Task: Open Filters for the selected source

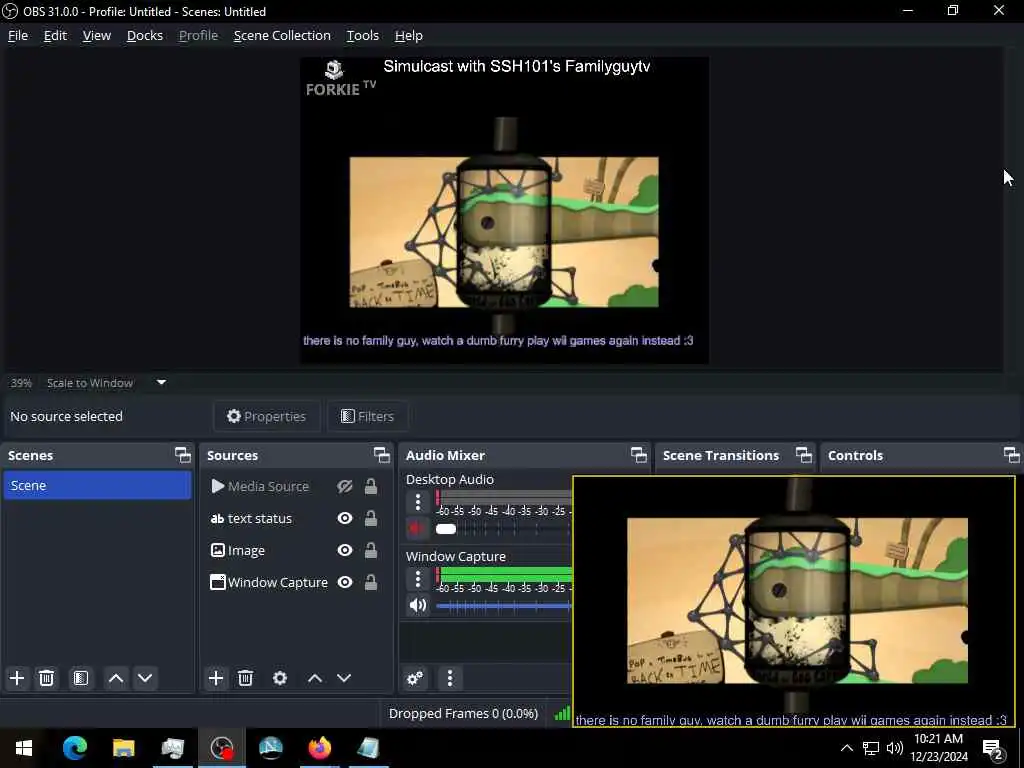Action: 368,416
